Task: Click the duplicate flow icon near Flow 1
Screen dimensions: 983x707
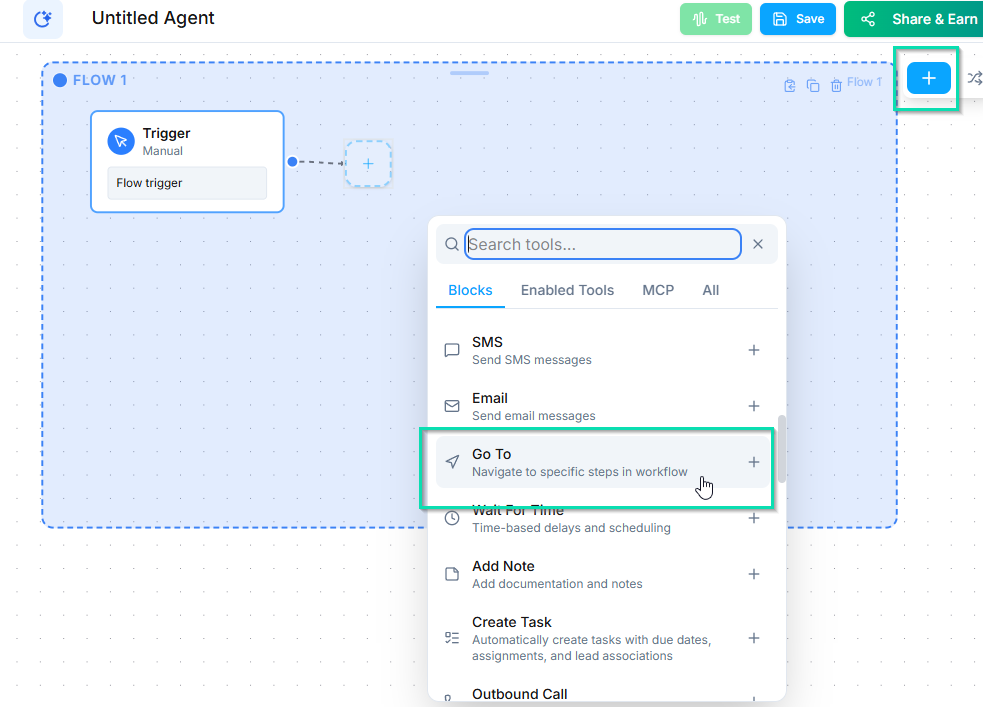Action: [813, 85]
